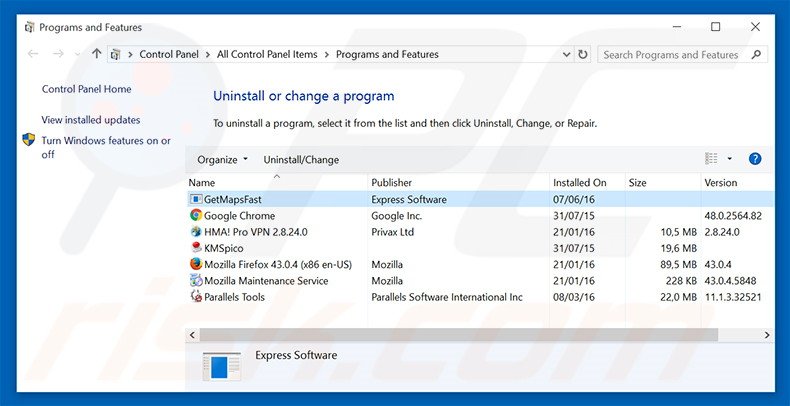Image resolution: width=790 pixels, height=406 pixels.
Task: Select Parallels Tools entry
Action: point(234,297)
